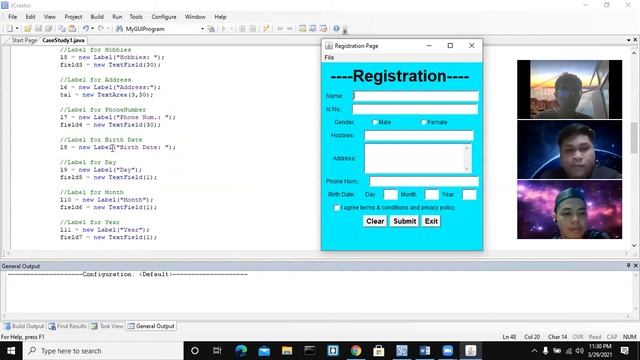The image size is (640, 360).
Task: Click the Paste toolbar icon
Action: 72,29
